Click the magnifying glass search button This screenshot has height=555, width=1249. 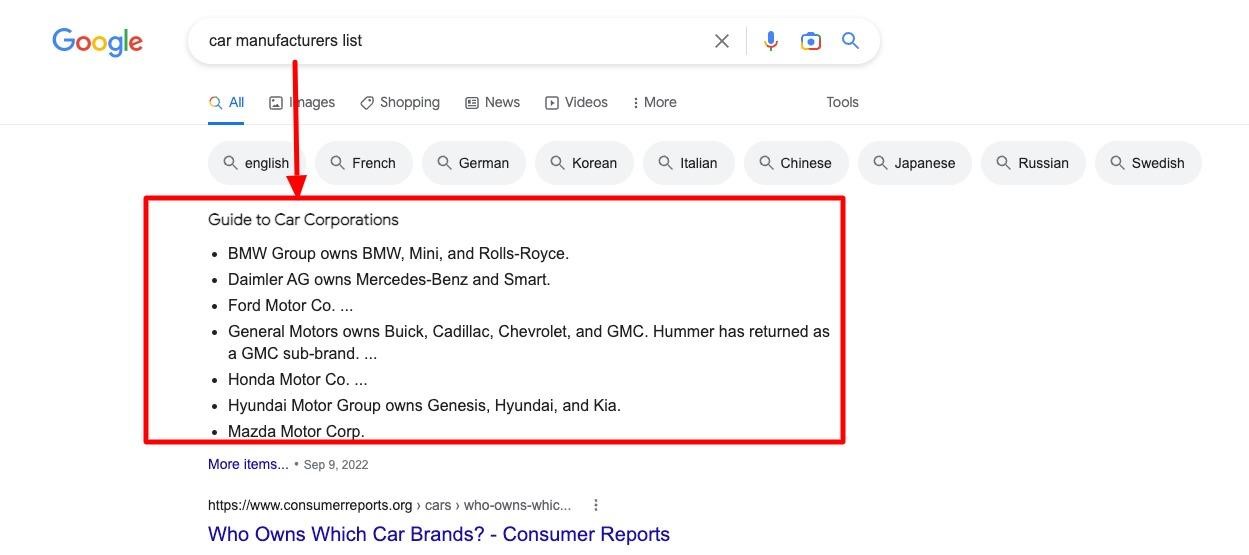pyautogui.click(x=850, y=41)
